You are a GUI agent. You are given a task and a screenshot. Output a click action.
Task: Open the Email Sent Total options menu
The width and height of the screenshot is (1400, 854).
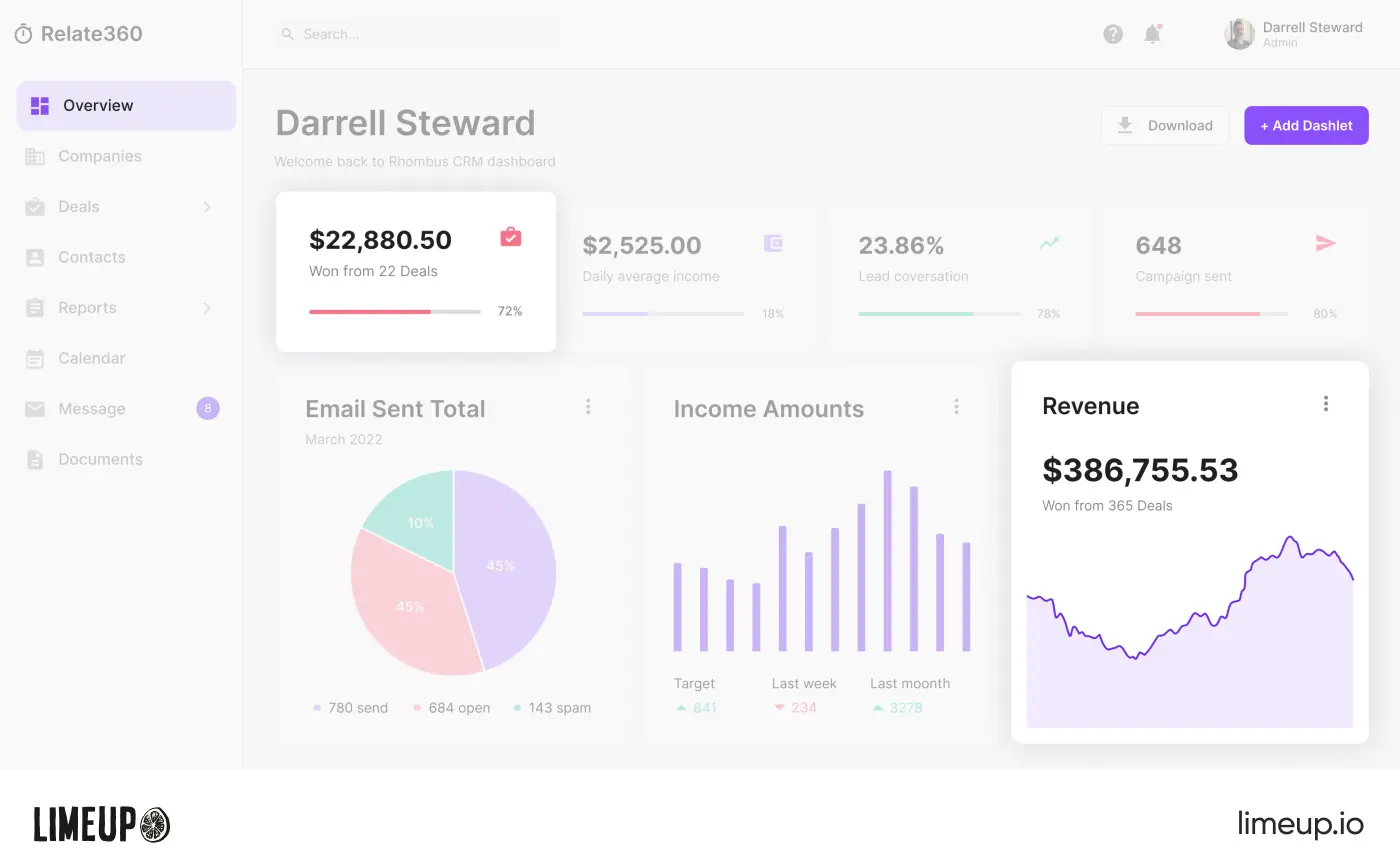pos(588,406)
